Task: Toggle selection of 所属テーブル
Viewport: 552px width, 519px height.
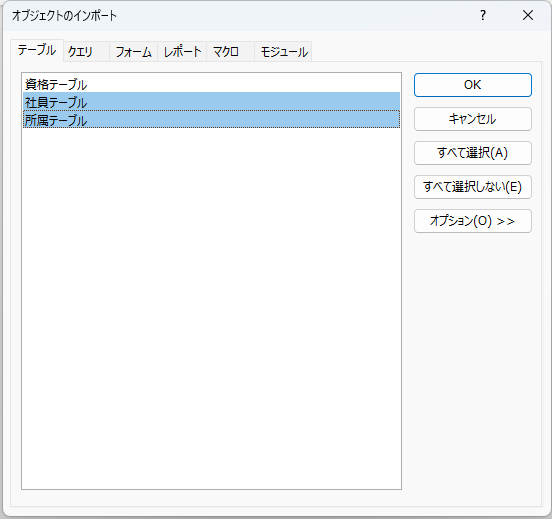Action: 211,120
